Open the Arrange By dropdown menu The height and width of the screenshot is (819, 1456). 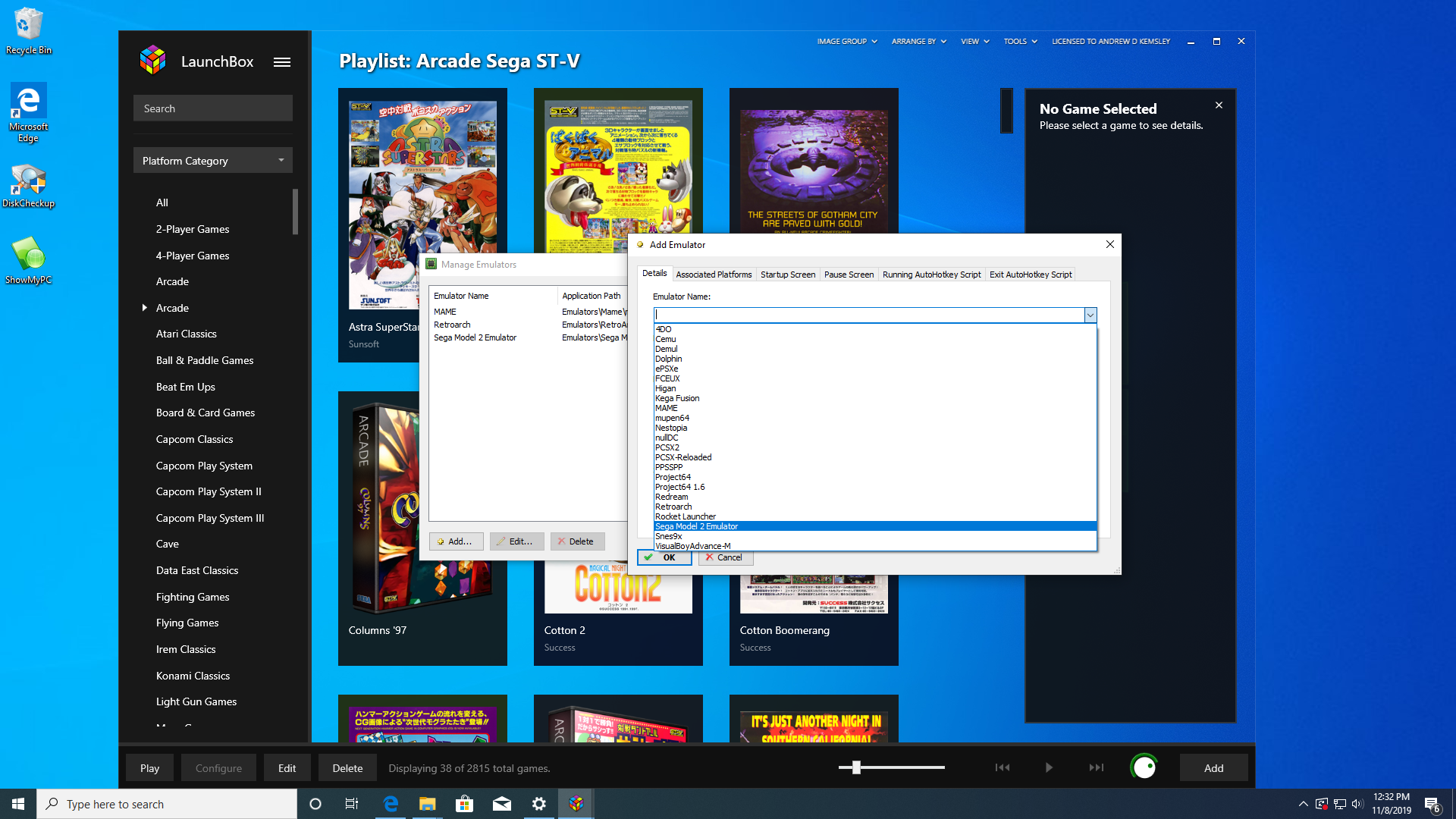pyautogui.click(x=919, y=42)
